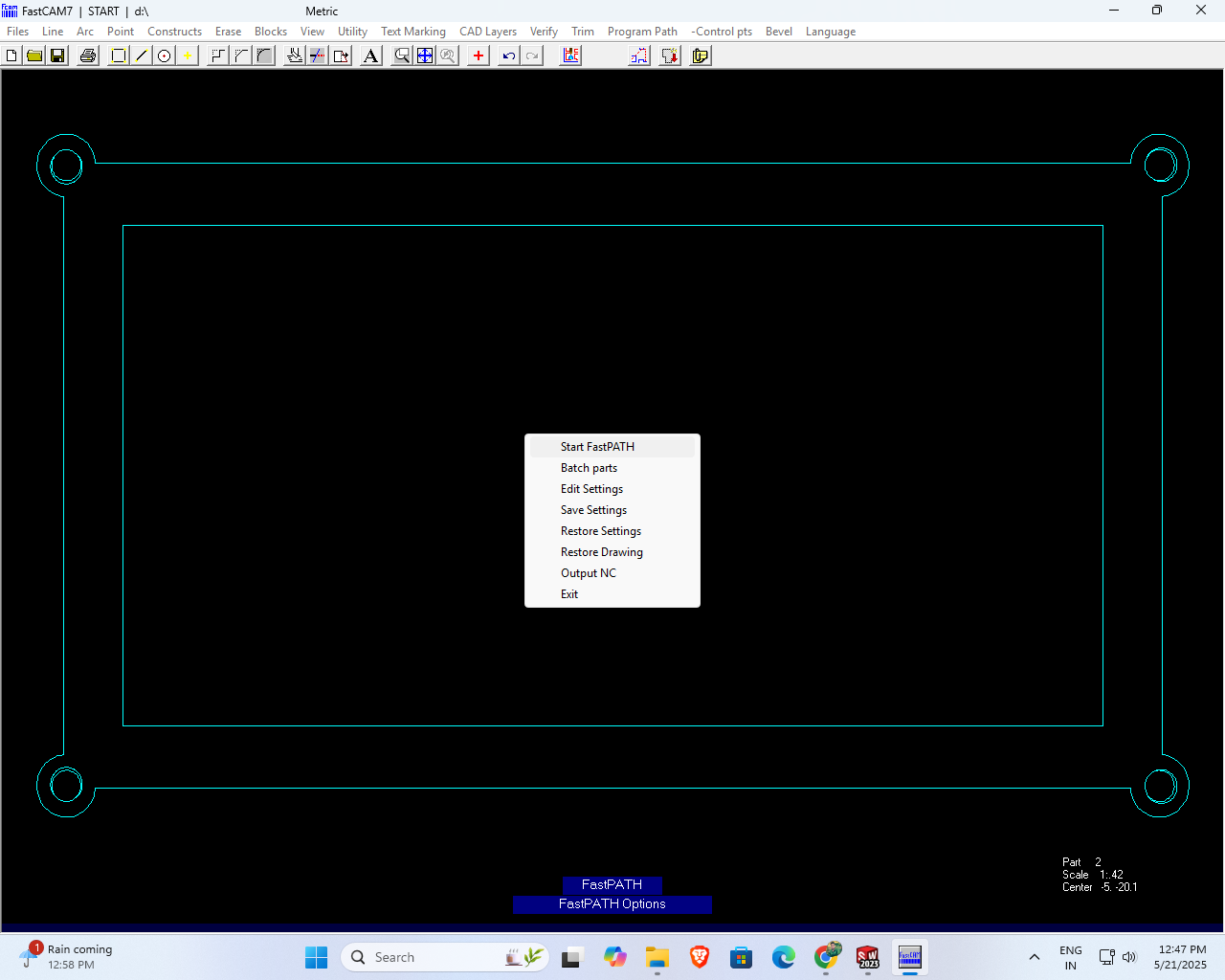
Task: Click the Redo arrow icon
Action: (x=532, y=56)
